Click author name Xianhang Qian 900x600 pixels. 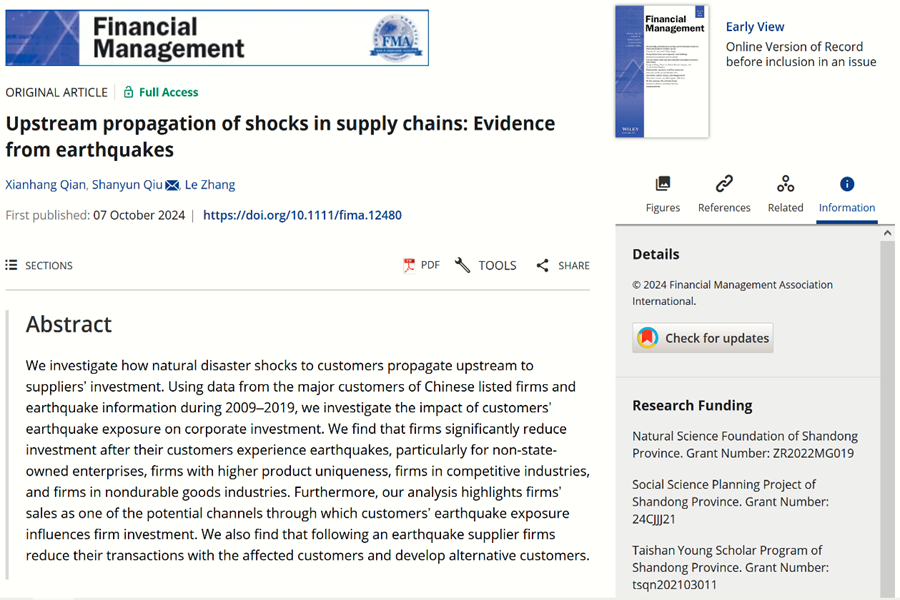(45, 185)
